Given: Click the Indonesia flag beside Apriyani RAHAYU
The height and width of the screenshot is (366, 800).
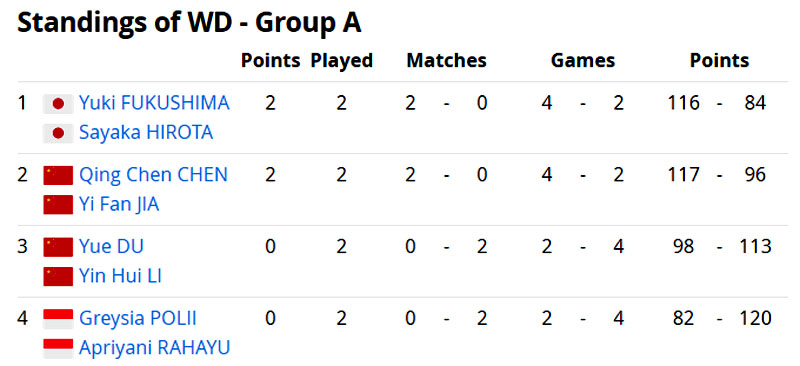Looking at the screenshot, I should click(x=58, y=348).
